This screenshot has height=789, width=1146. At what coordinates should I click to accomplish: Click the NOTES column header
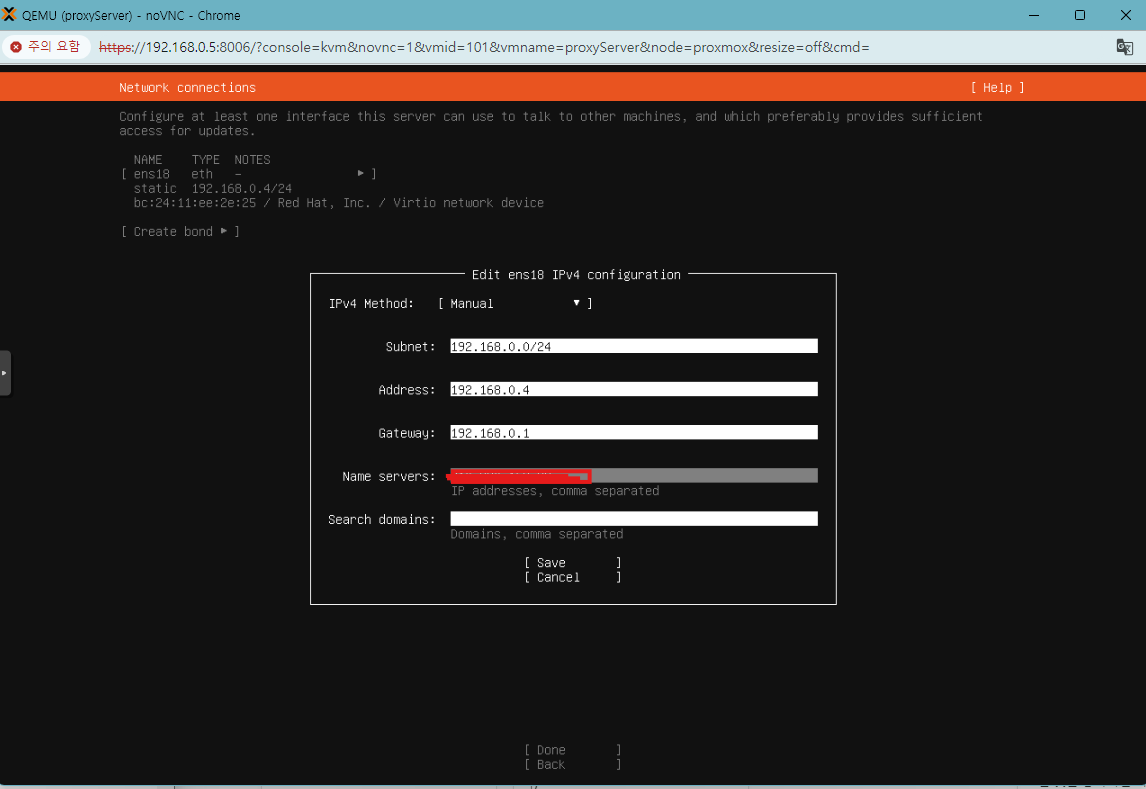252,160
